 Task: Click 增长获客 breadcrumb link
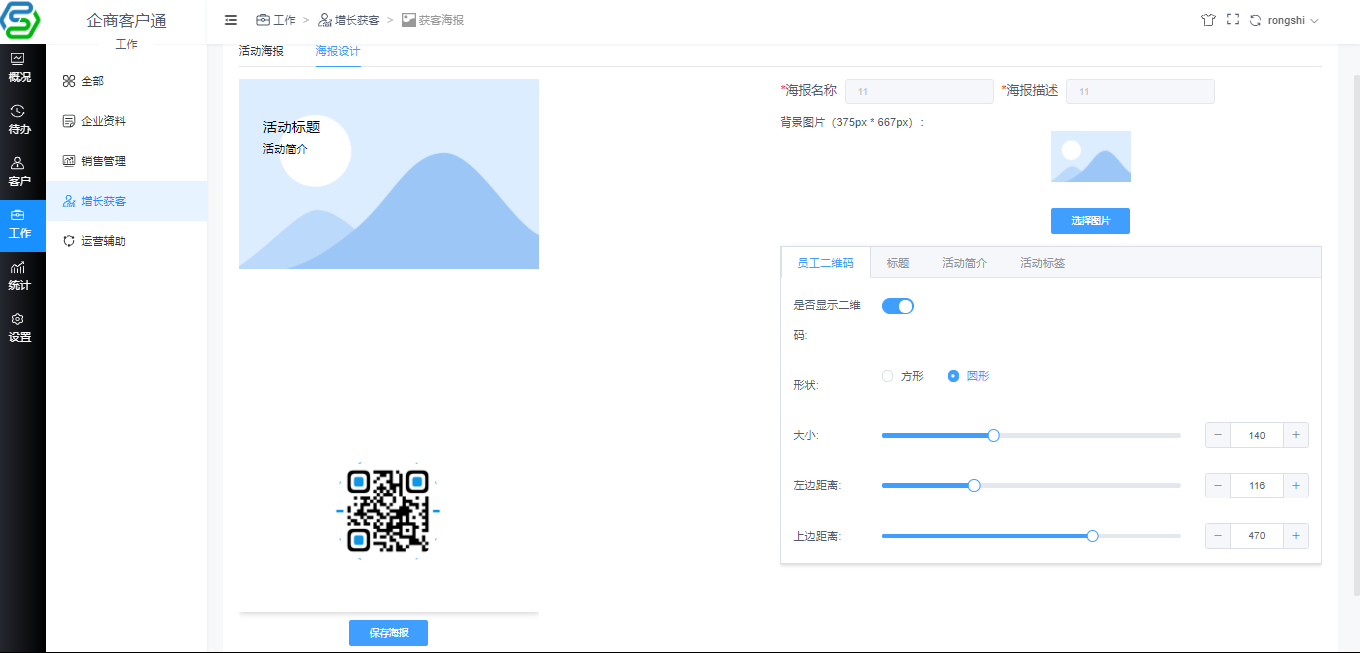[349, 20]
